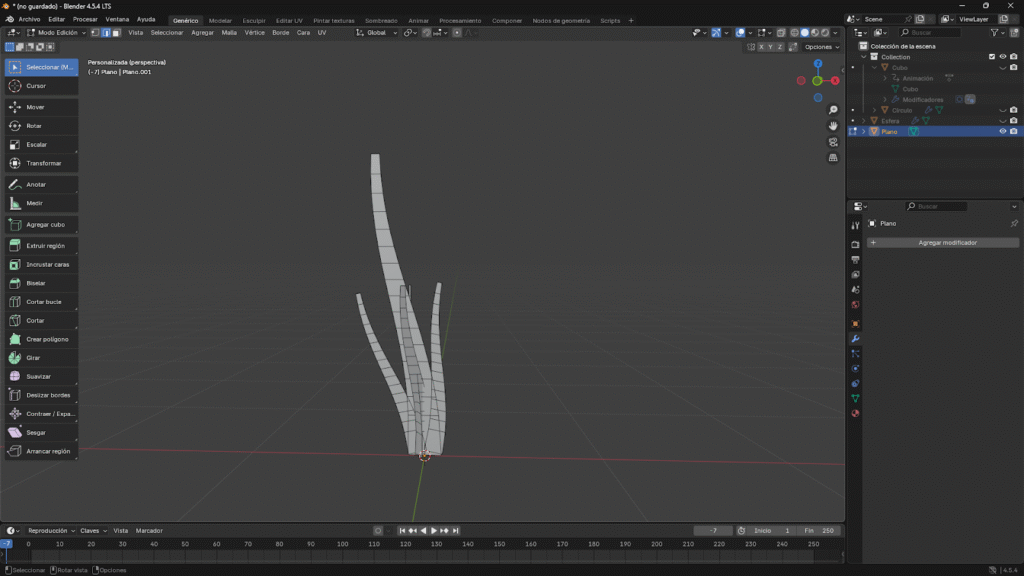Click Agregar modificador button
The image size is (1024, 576).
tap(943, 243)
